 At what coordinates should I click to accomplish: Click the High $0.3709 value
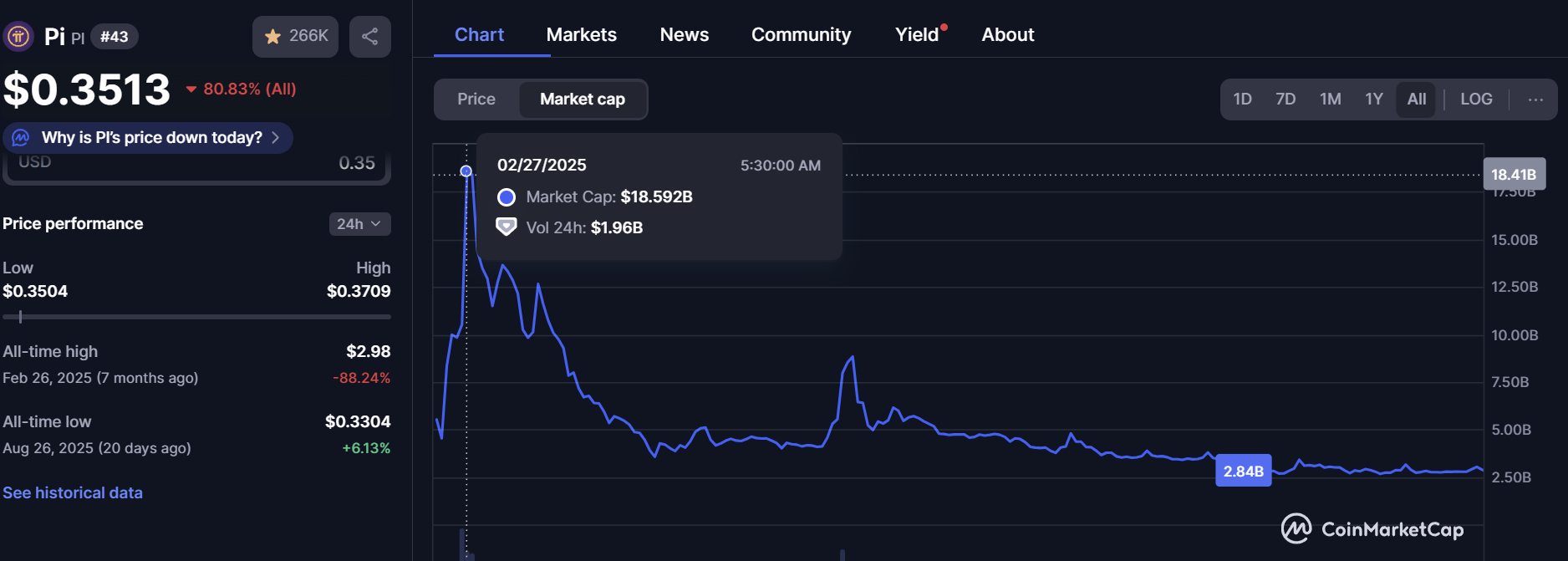click(359, 292)
